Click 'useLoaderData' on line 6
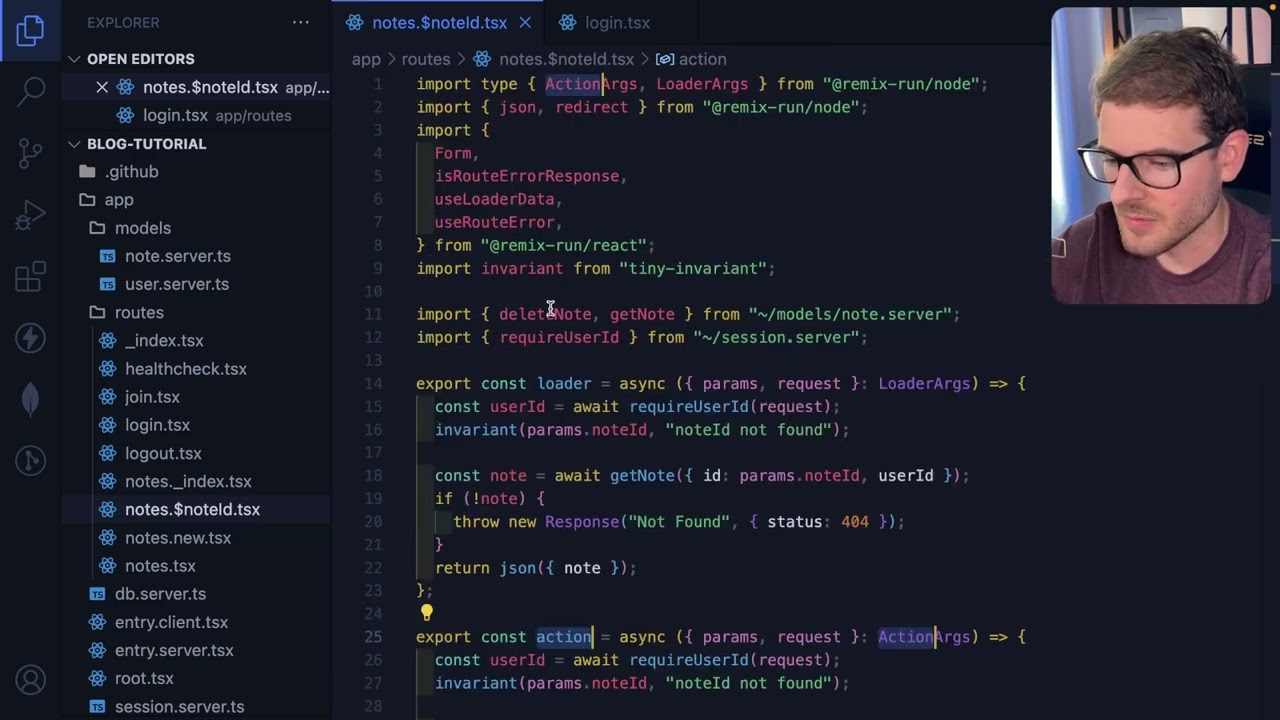 [494, 199]
